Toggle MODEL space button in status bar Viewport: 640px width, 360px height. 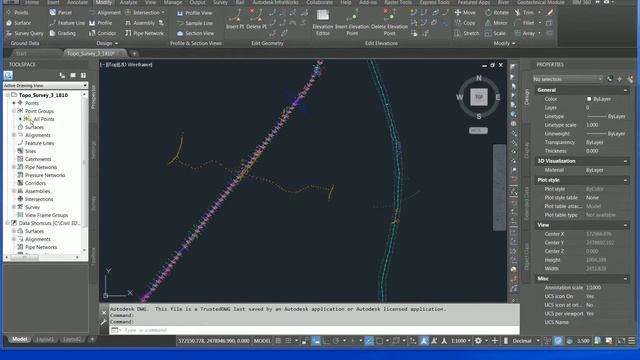point(262,341)
